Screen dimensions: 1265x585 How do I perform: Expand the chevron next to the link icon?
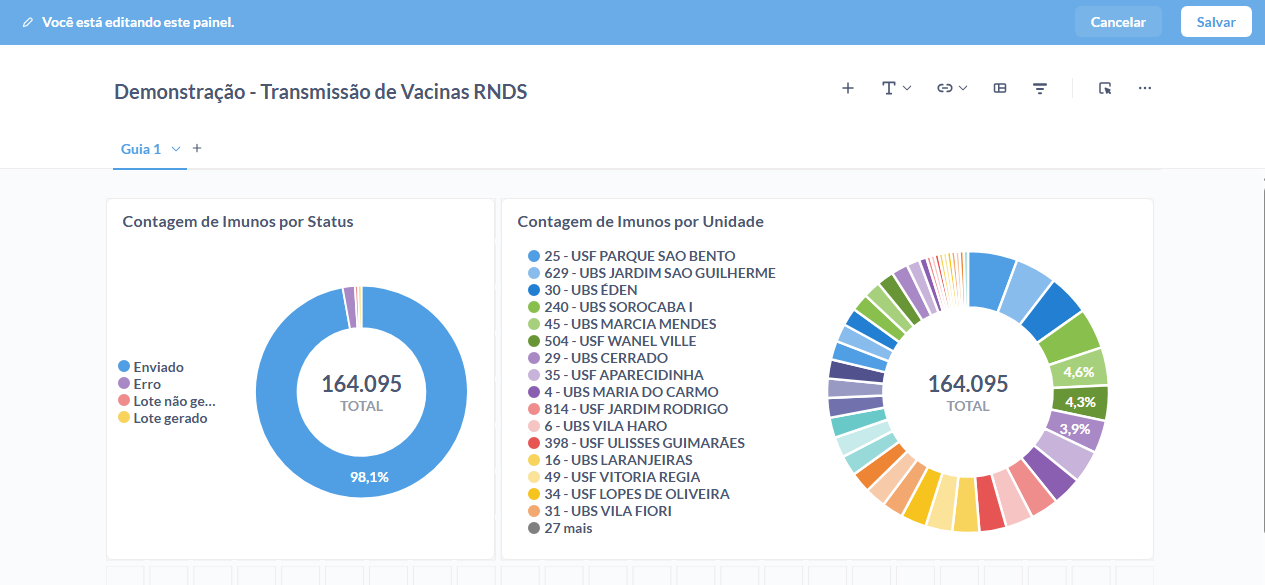[963, 88]
